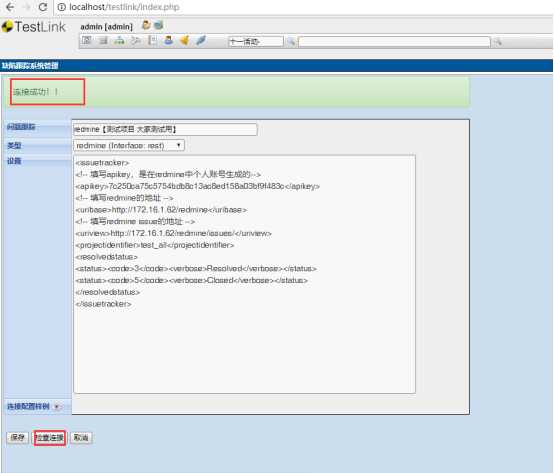
Task: Click the long search text field
Action: click(394, 42)
